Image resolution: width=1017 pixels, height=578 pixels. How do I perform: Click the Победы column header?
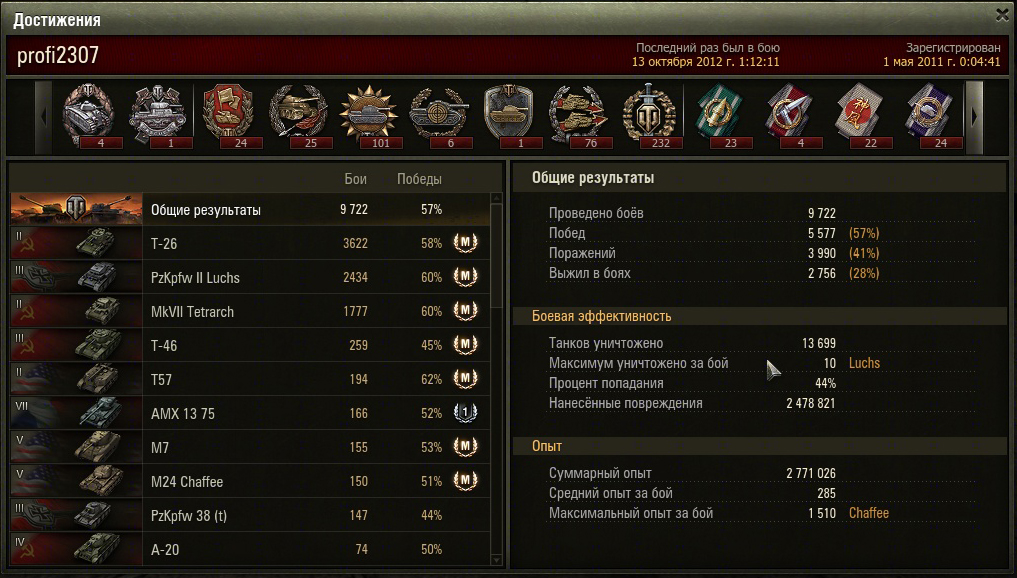(419, 179)
